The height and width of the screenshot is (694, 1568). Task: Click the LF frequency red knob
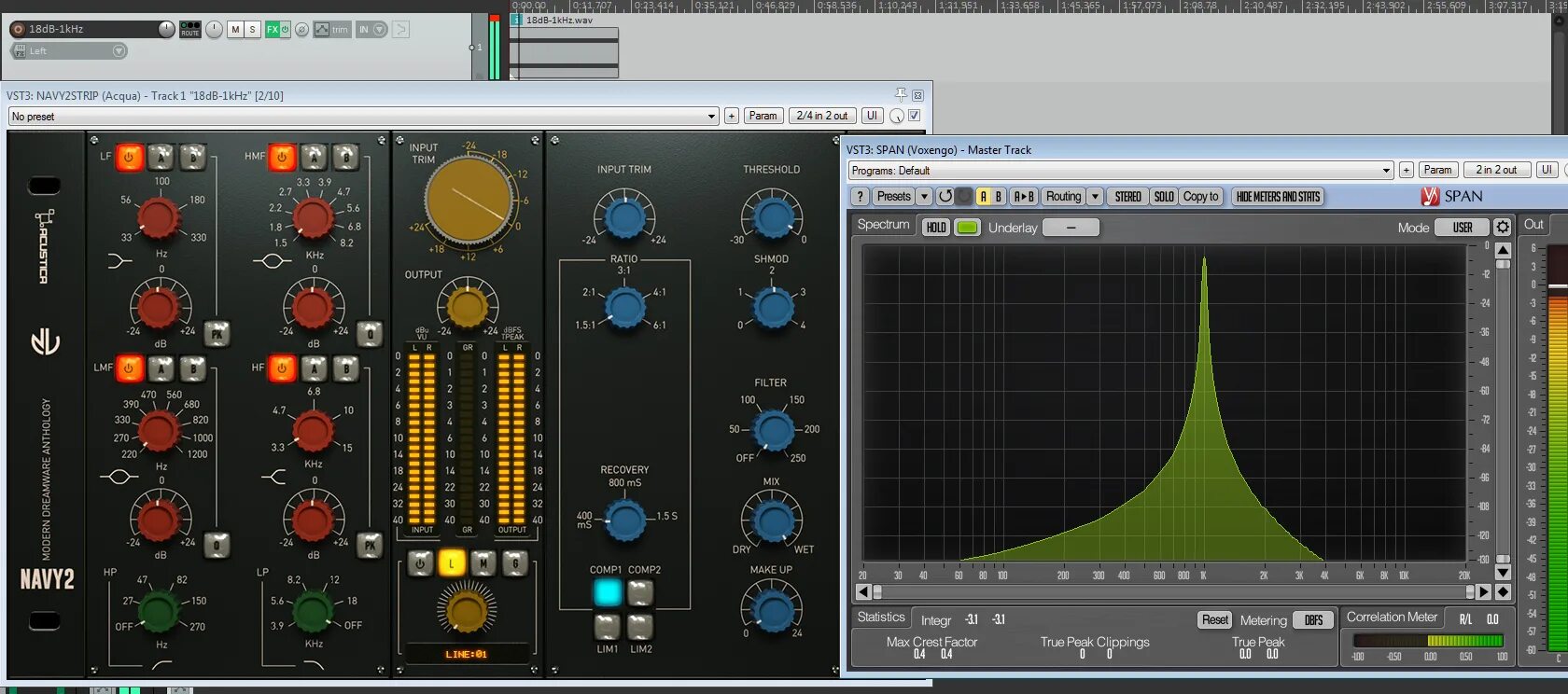pos(158,217)
